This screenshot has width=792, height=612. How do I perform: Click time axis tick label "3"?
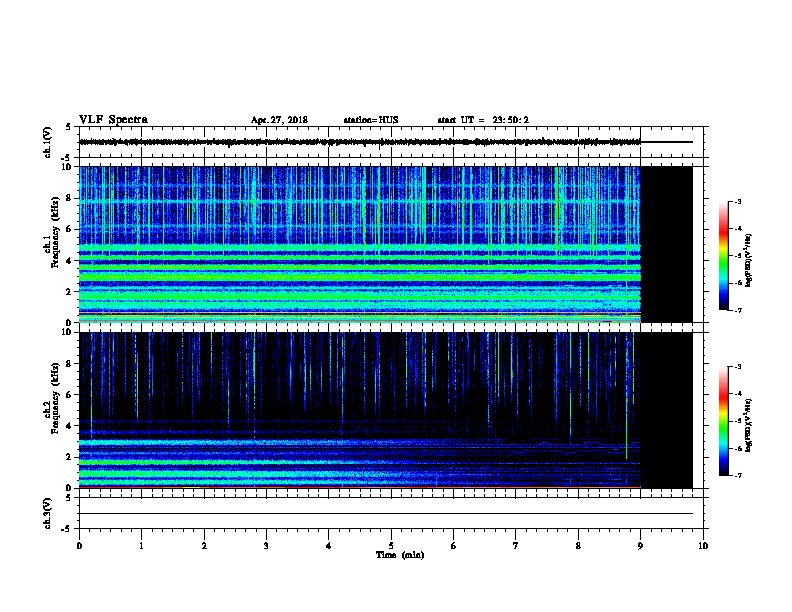click(266, 546)
